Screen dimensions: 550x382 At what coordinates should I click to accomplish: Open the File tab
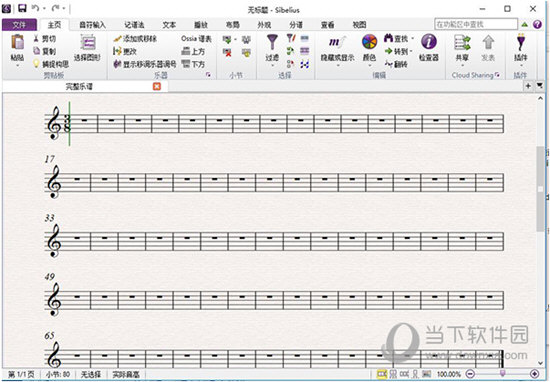[19, 25]
